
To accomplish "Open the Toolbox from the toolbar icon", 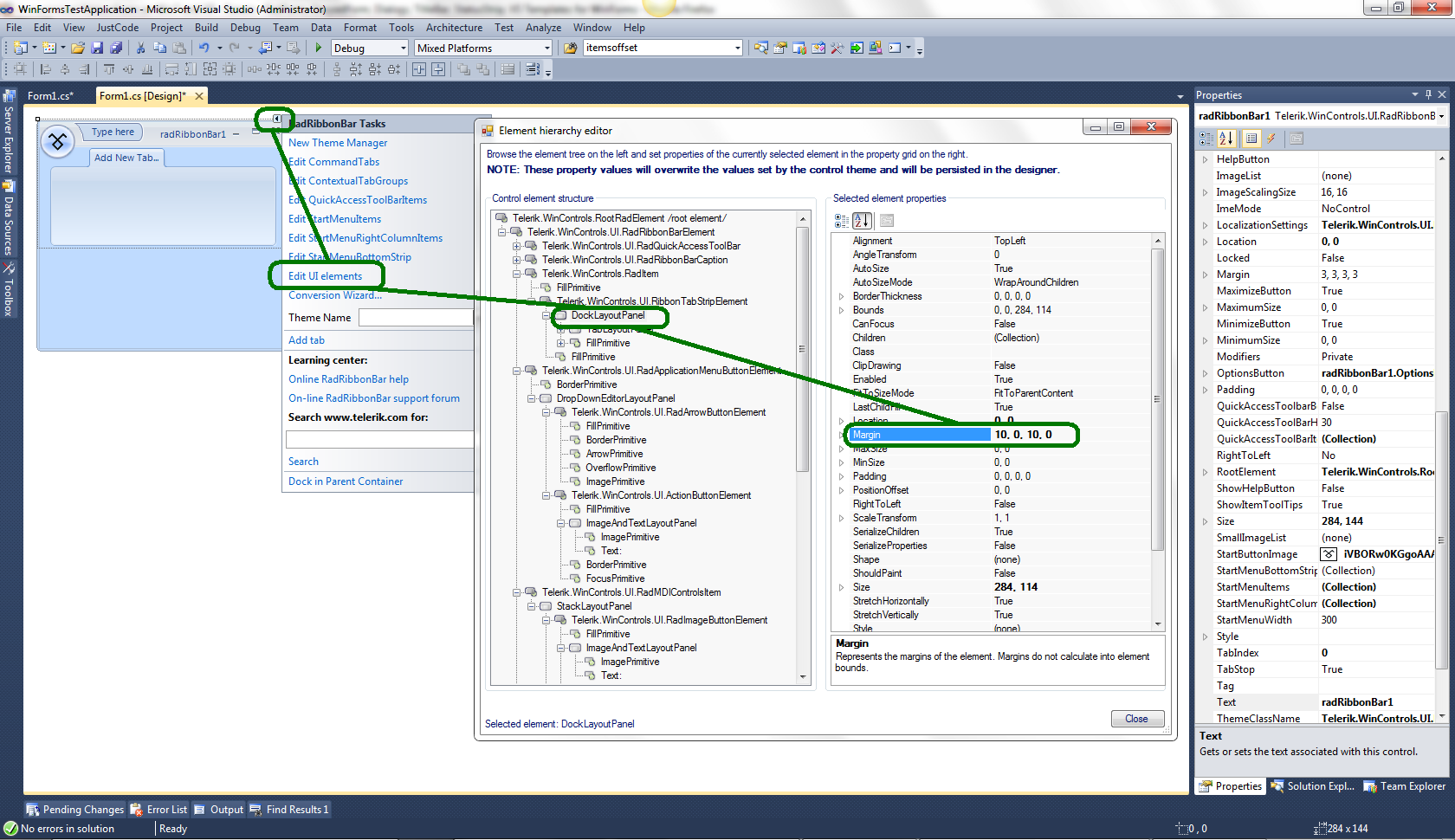I will tap(837, 48).
